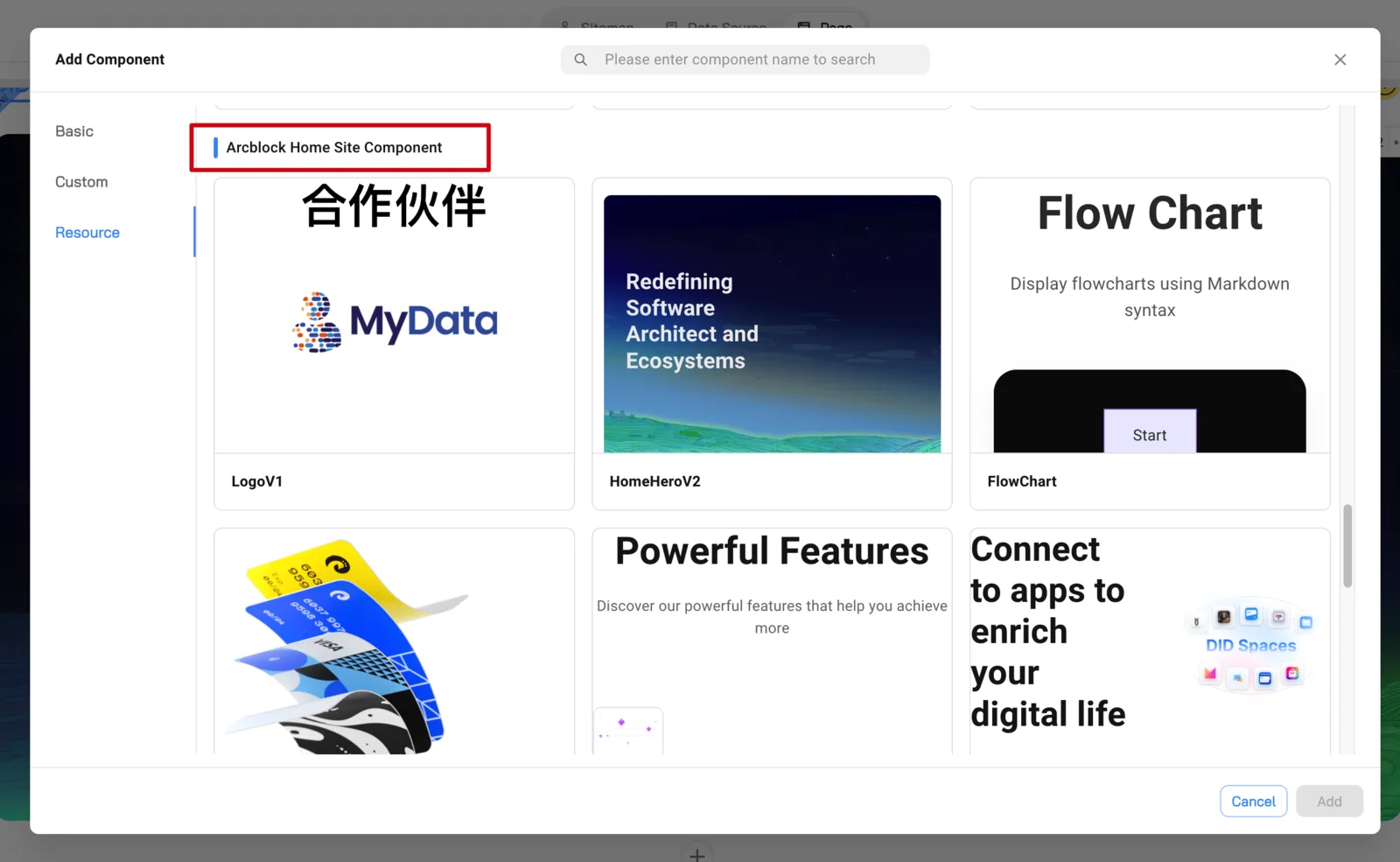This screenshot has width=1400, height=862.
Task: Click the Arcblock Home Site Component heading
Action: 334,147
